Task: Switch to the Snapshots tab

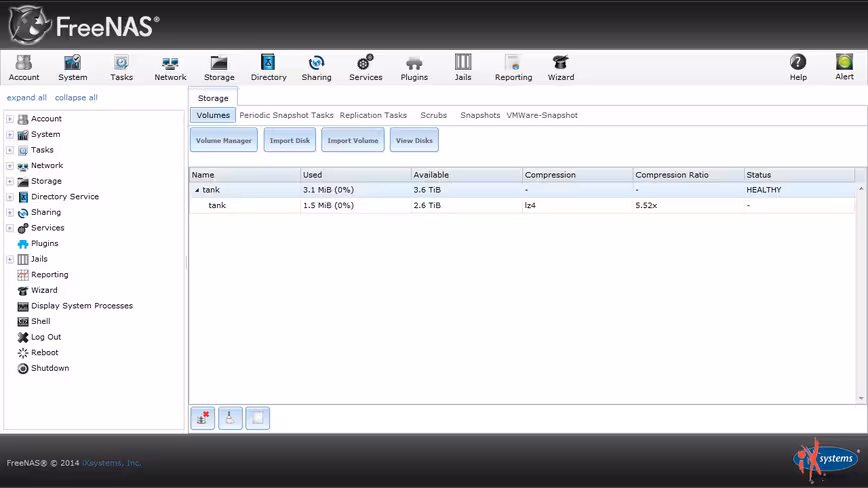Action: tap(480, 115)
